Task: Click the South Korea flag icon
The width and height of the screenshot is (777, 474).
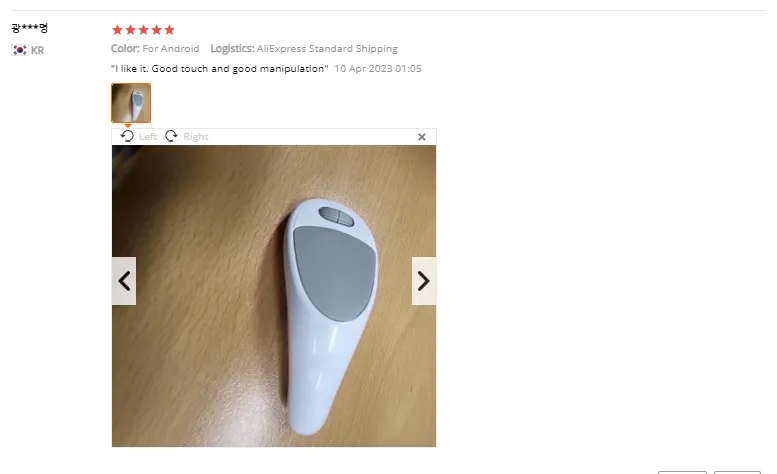Action: pos(20,50)
